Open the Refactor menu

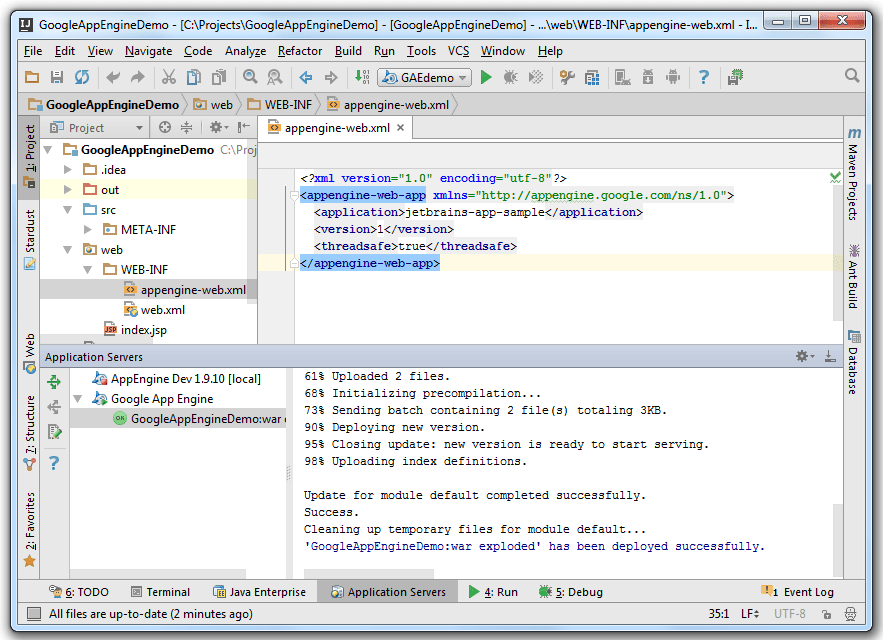(300, 51)
